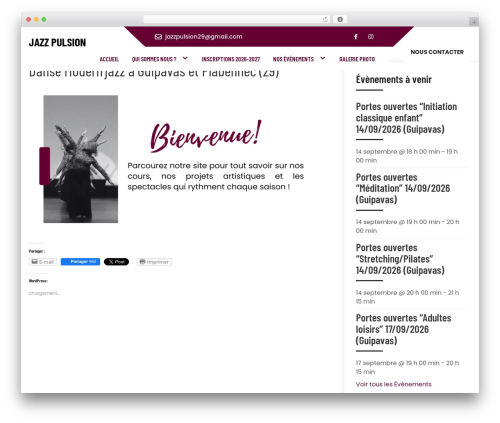Click the text '14 septembre @ 20 h 00 min - 21 h 15 min'
Screen dimensions: 500x423
click(407, 297)
